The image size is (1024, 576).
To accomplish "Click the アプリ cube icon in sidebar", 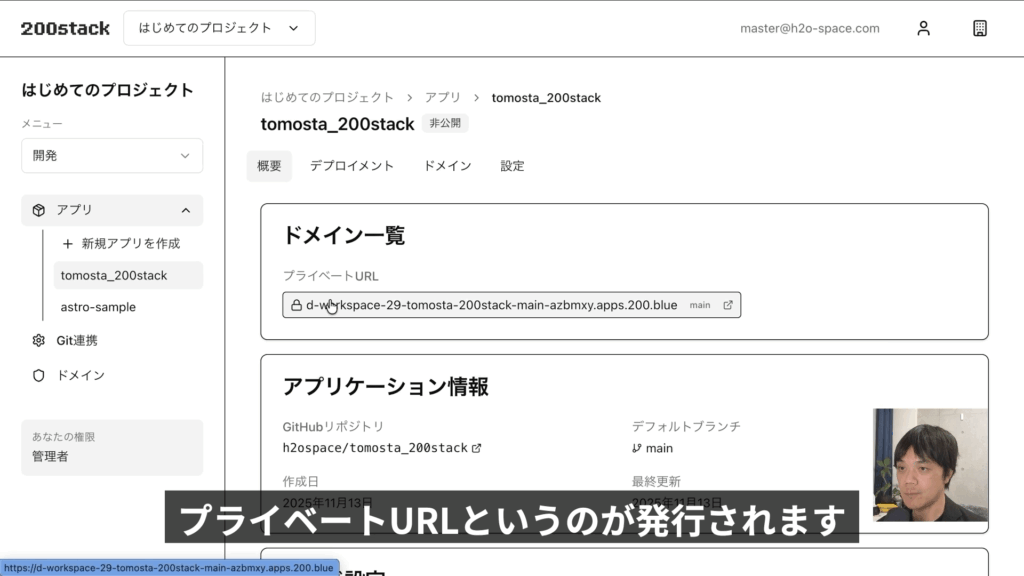I will point(39,210).
